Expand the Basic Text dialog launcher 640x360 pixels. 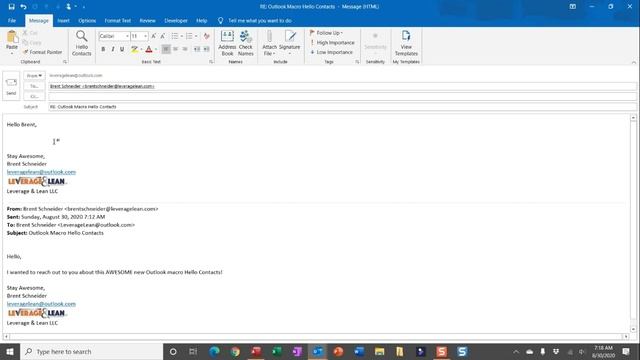point(211,62)
